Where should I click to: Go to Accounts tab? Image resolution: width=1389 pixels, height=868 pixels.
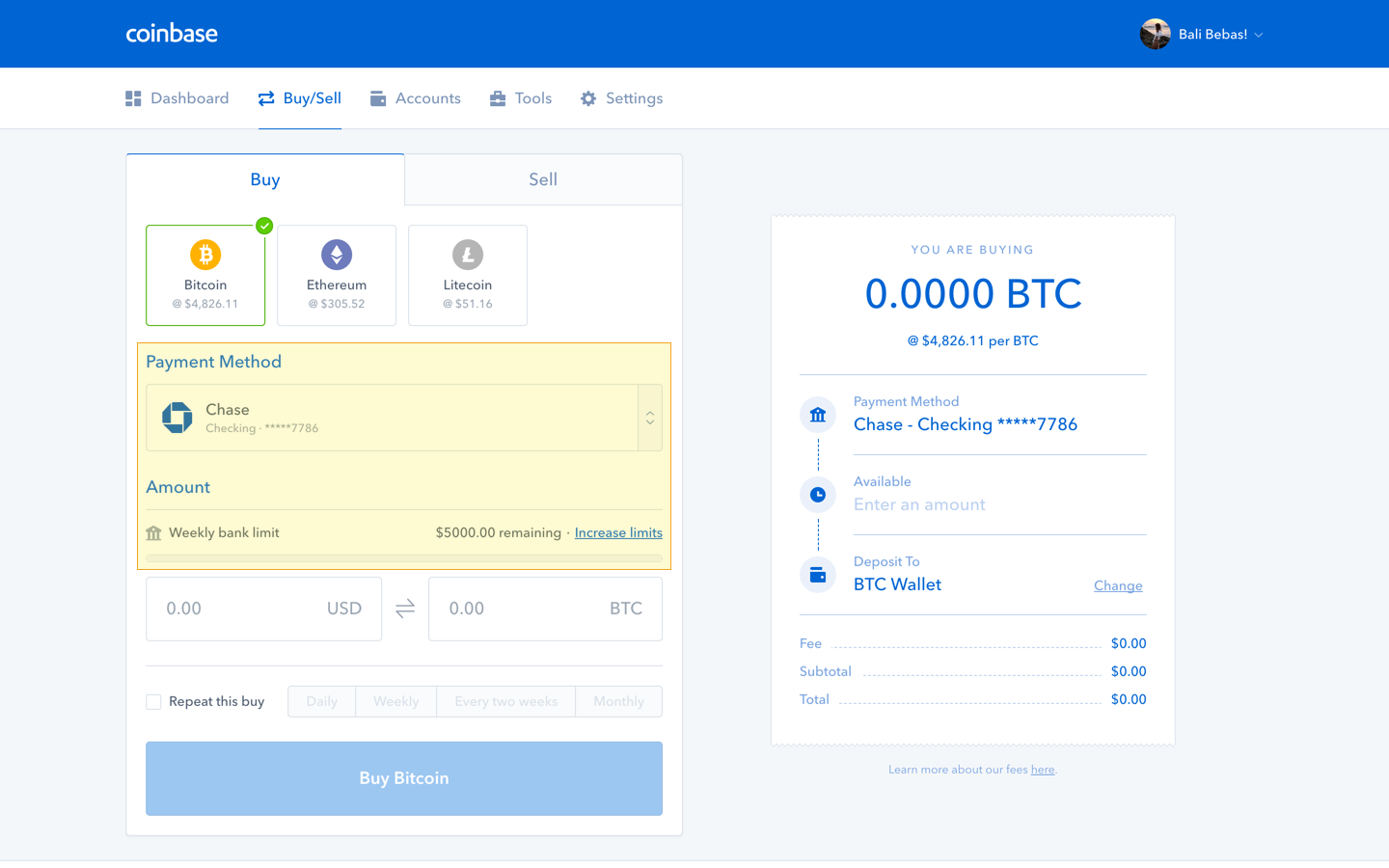coord(416,98)
